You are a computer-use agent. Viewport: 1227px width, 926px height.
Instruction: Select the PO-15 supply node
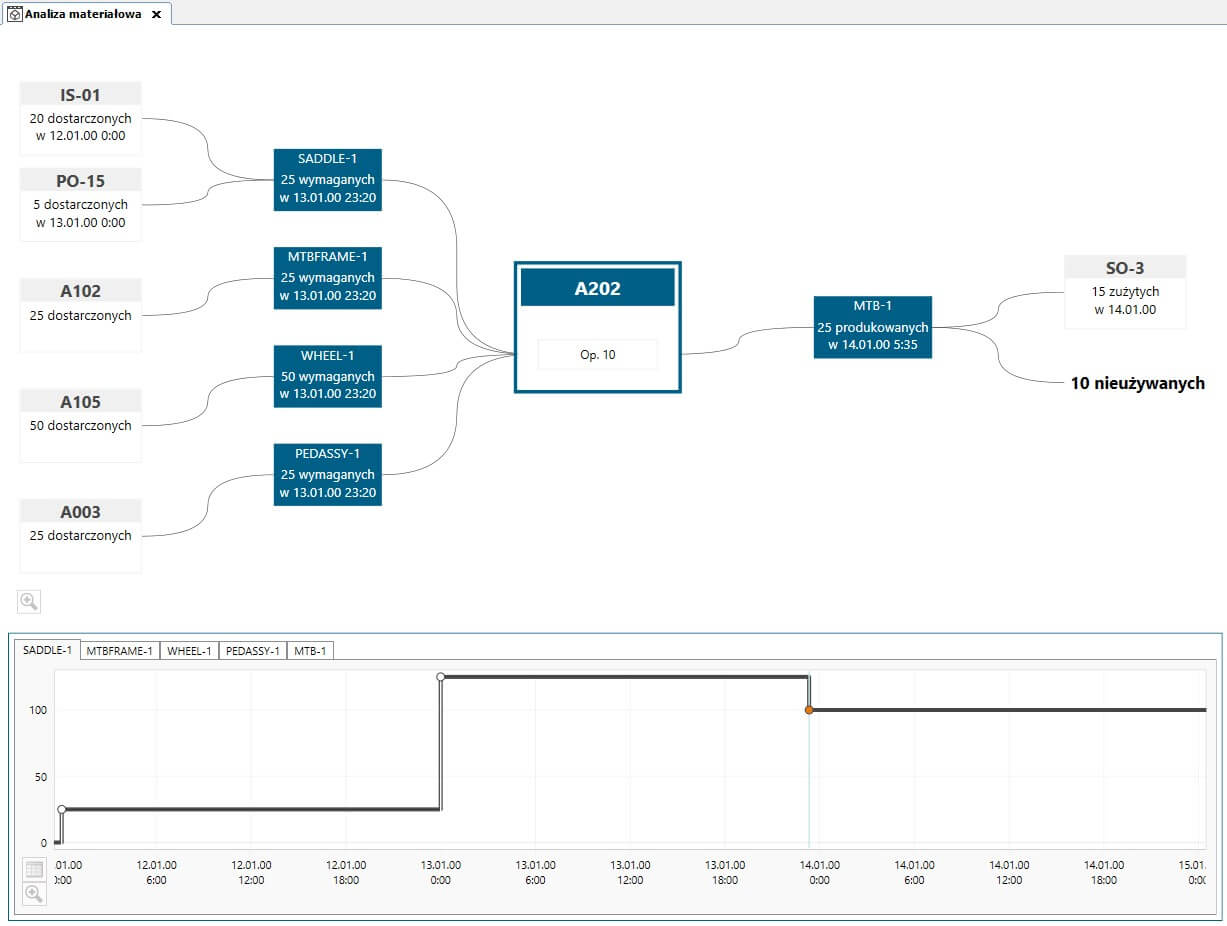tap(81, 204)
